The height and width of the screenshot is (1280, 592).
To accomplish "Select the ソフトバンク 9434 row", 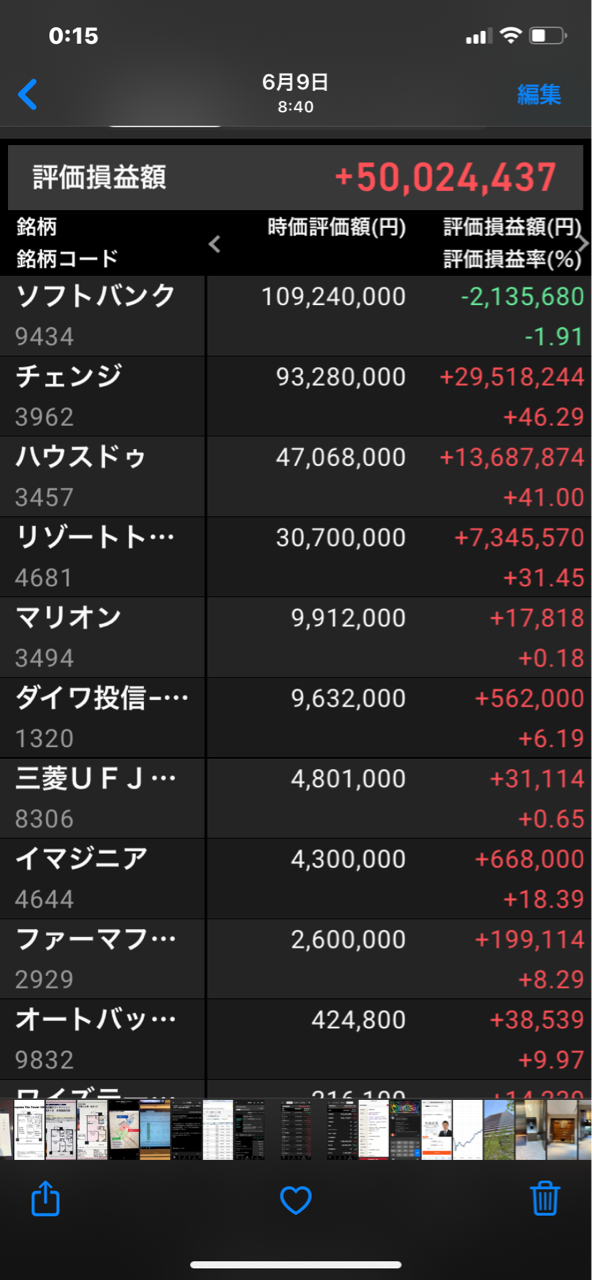I will (296, 316).
